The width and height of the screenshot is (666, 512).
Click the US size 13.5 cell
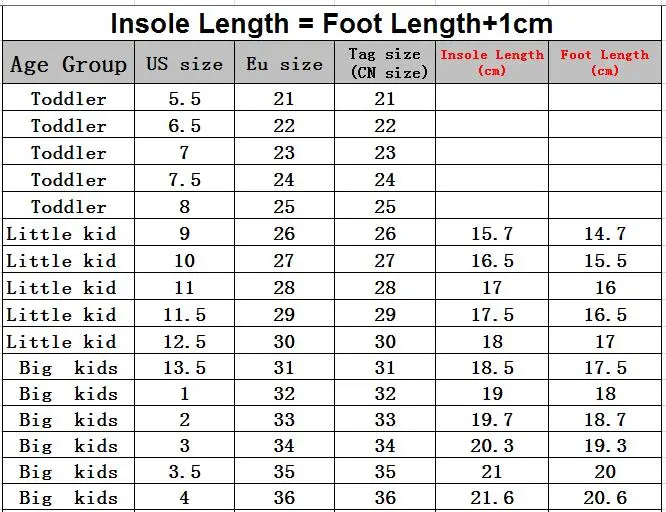point(184,367)
